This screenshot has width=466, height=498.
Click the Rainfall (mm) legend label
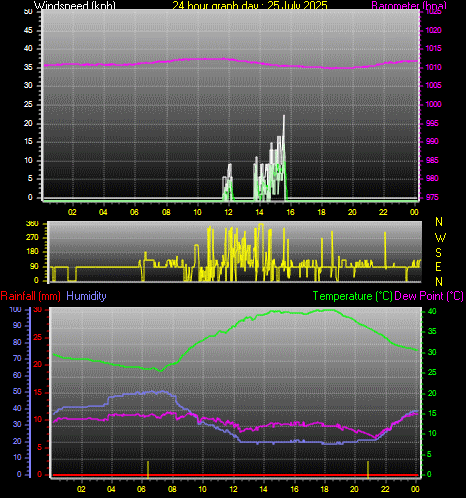tap(31, 296)
